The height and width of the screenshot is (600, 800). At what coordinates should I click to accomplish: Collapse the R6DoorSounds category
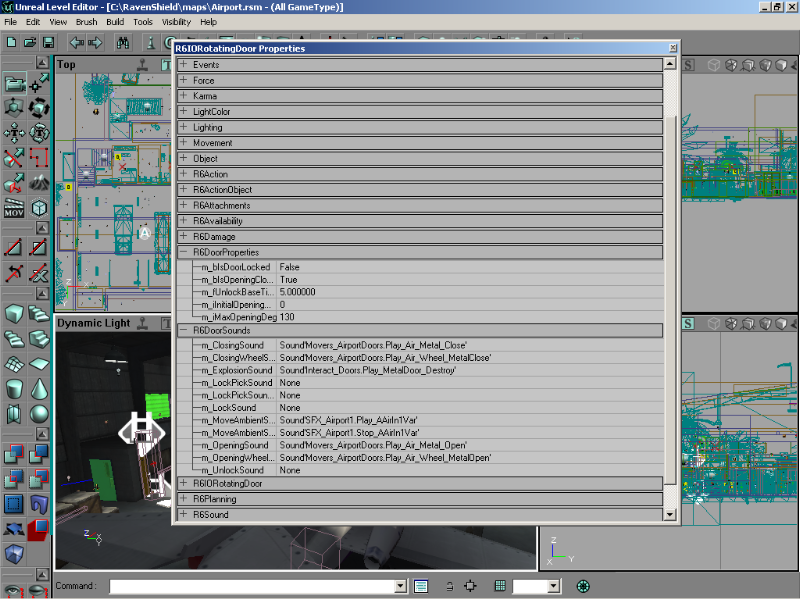tap(184, 330)
